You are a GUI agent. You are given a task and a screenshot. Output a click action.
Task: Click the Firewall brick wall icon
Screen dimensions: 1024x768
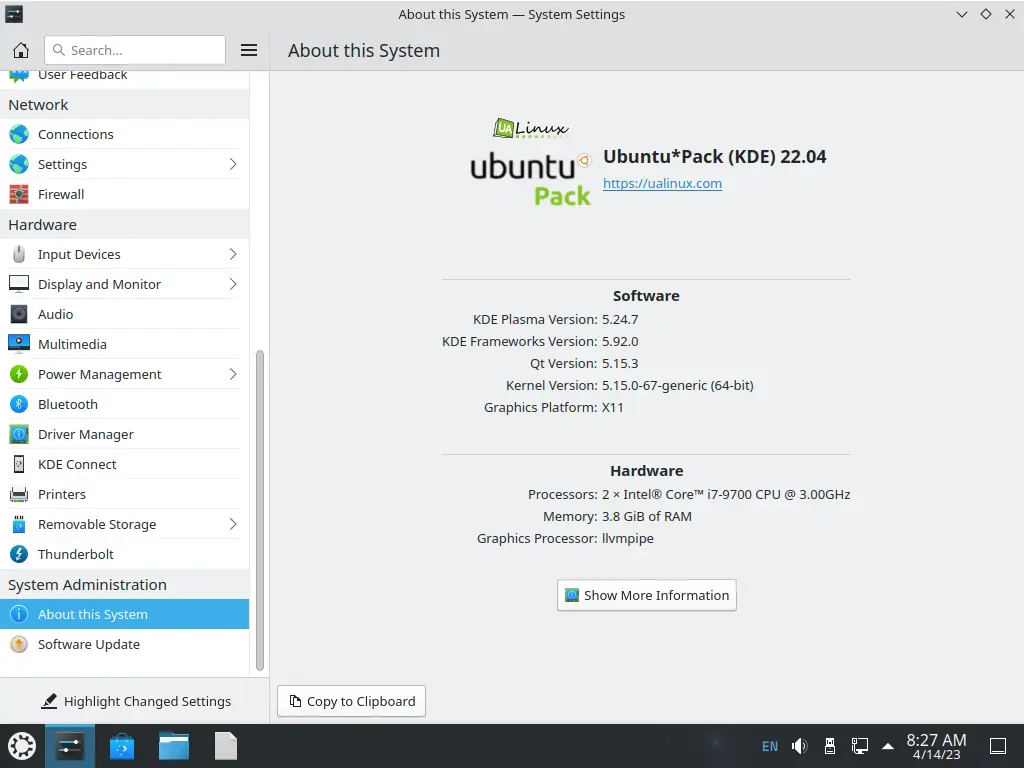point(19,194)
